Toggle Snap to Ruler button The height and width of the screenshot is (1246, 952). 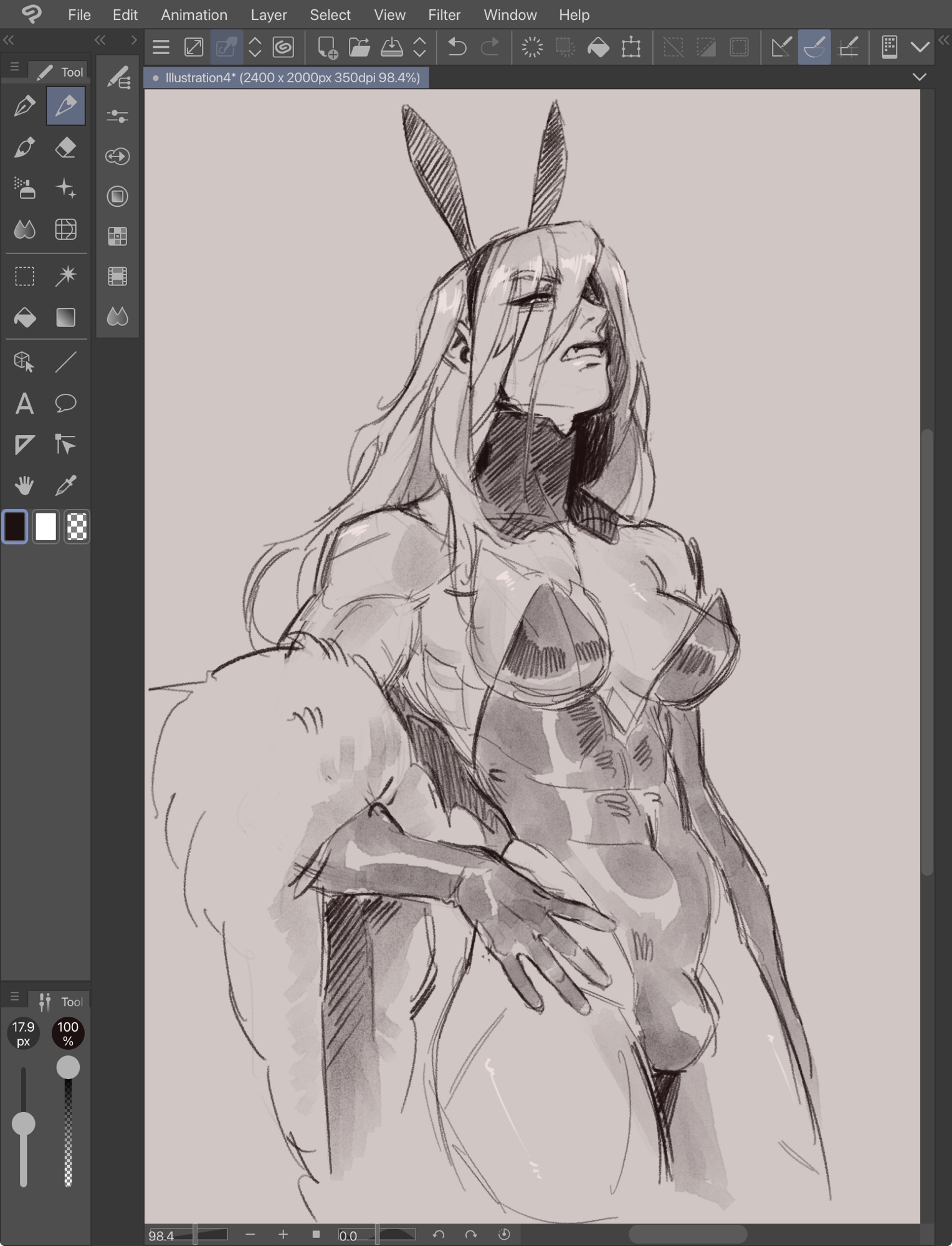click(781, 47)
